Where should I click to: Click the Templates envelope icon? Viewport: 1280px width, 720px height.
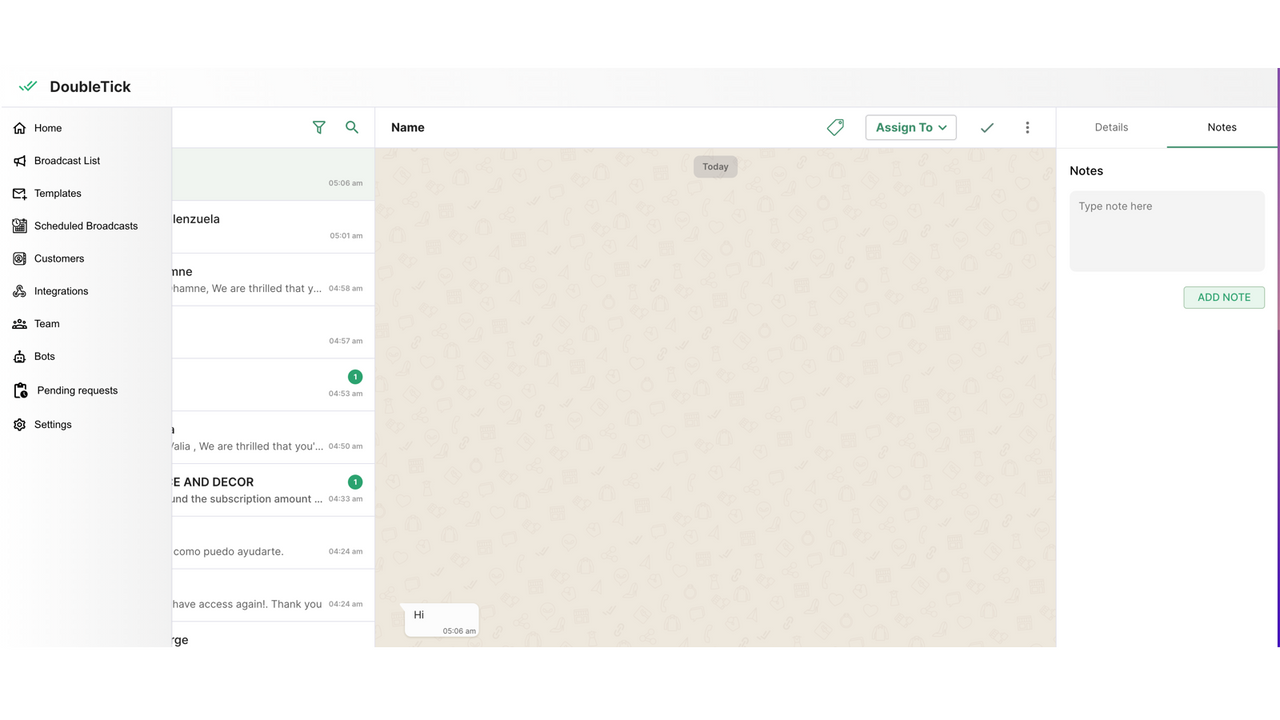point(19,193)
